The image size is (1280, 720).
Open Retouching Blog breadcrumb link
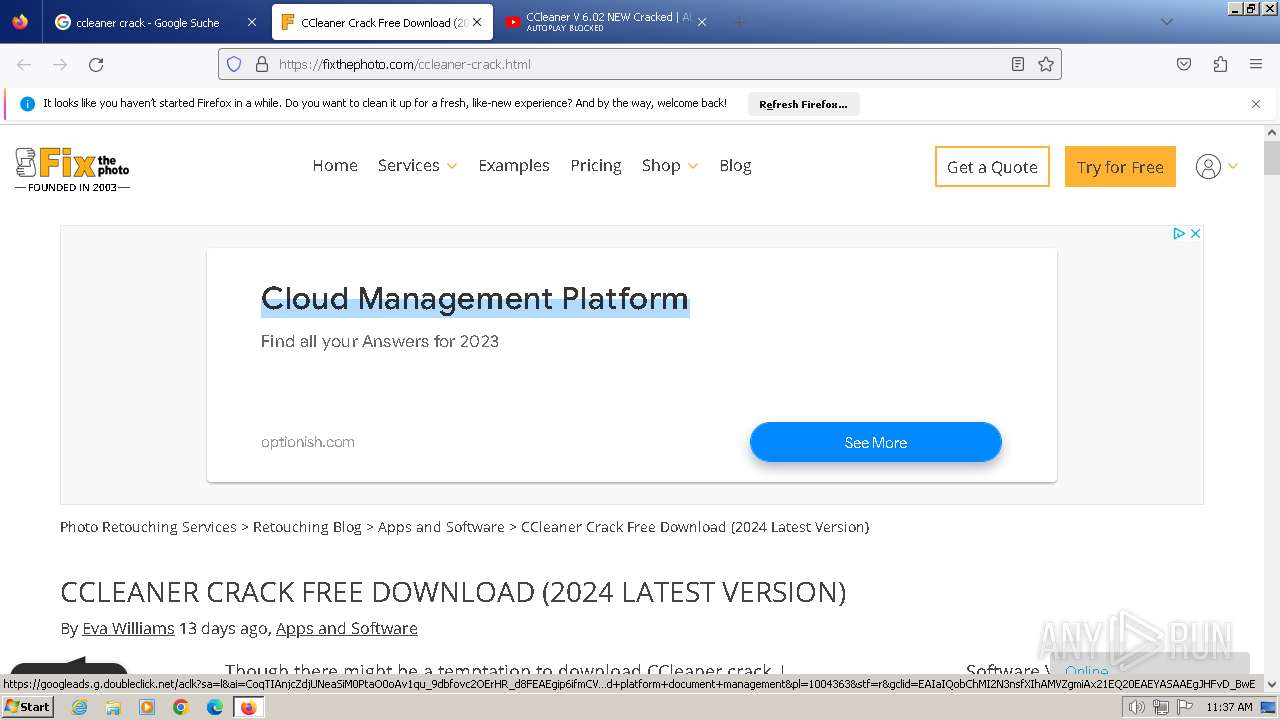click(x=307, y=527)
